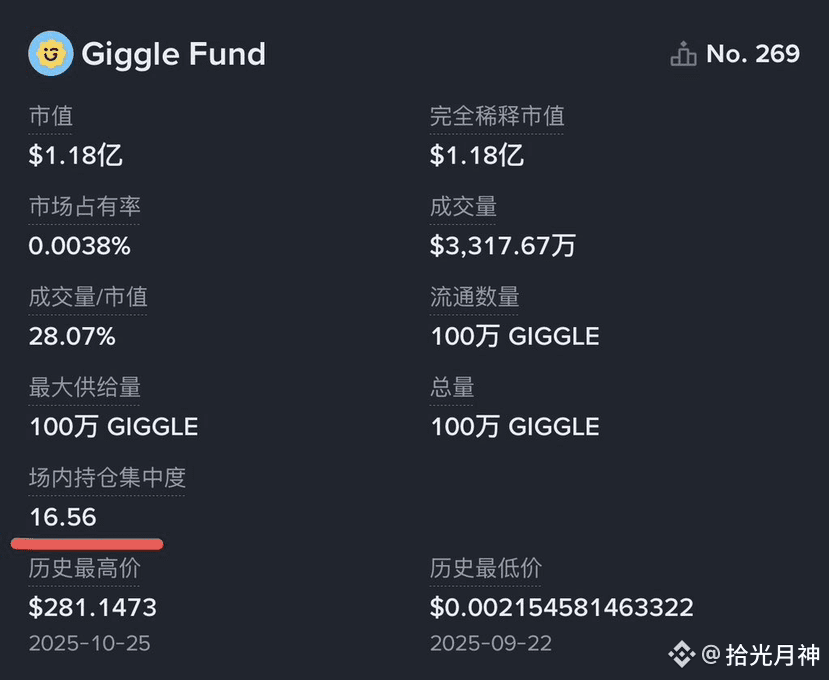This screenshot has height=680, width=829.
Task: Click the ranking podium icon
Action: [683, 53]
